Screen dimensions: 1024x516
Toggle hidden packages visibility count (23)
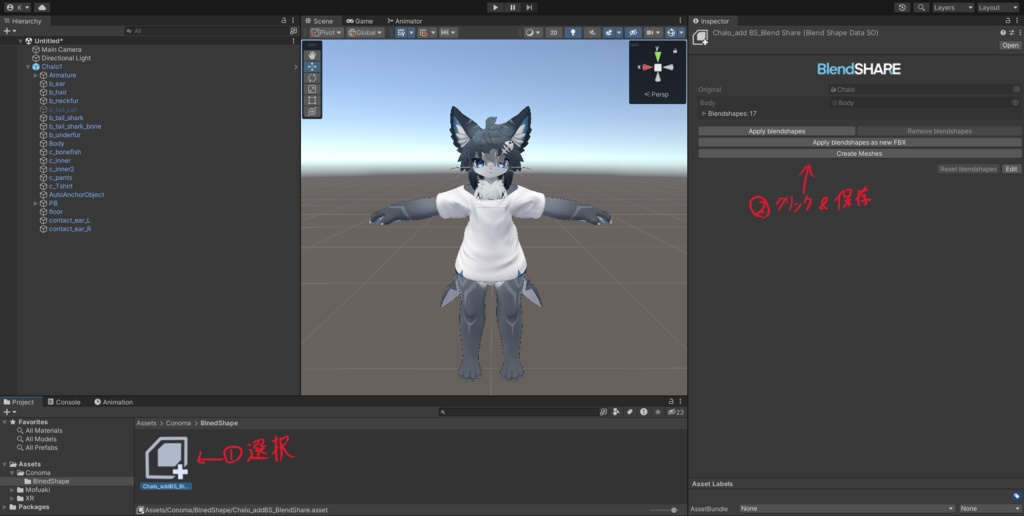click(x=676, y=412)
